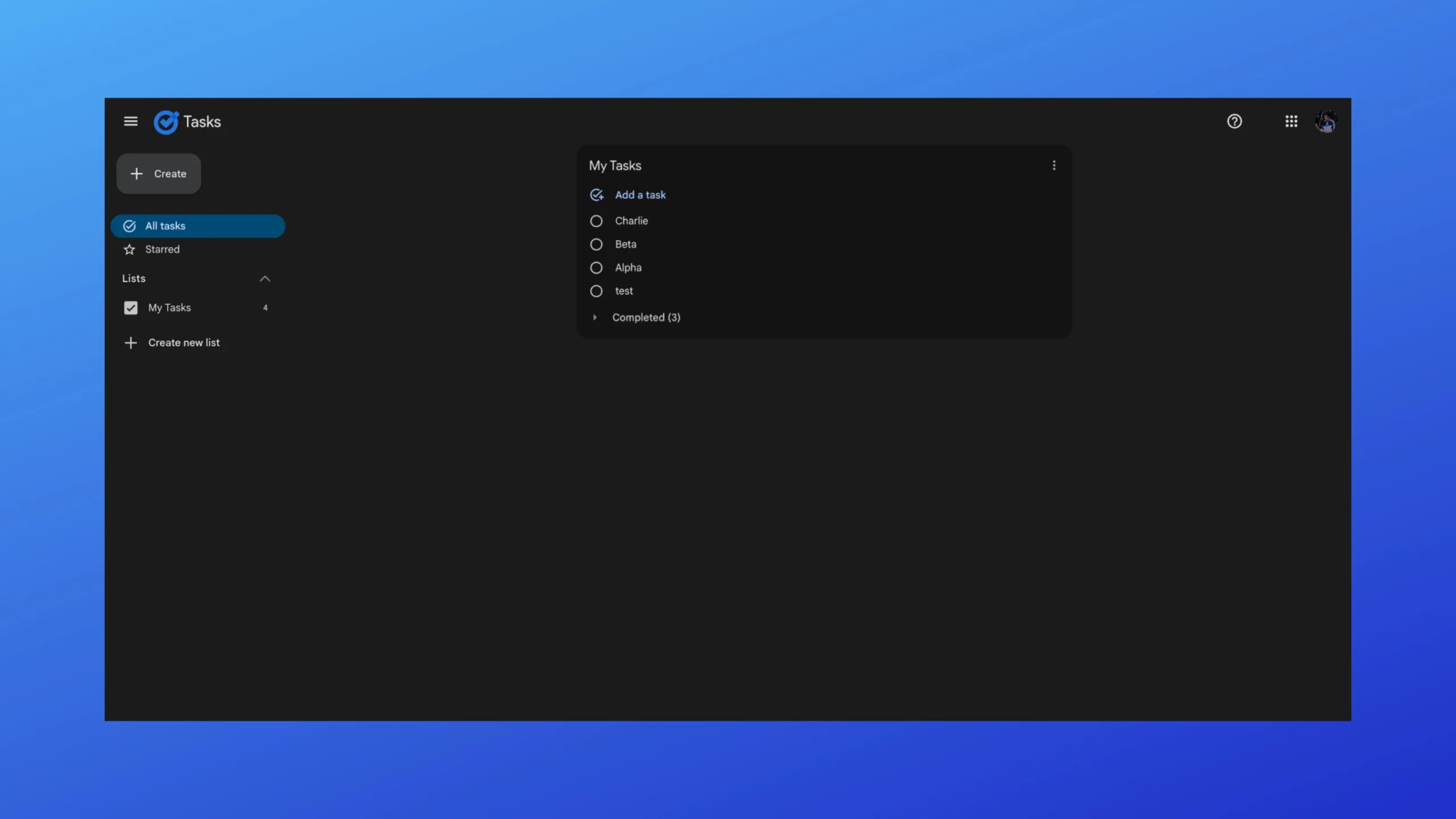This screenshot has height=819, width=1456.
Task: Click the Lists section header label
Action: (x=134, y=278)
